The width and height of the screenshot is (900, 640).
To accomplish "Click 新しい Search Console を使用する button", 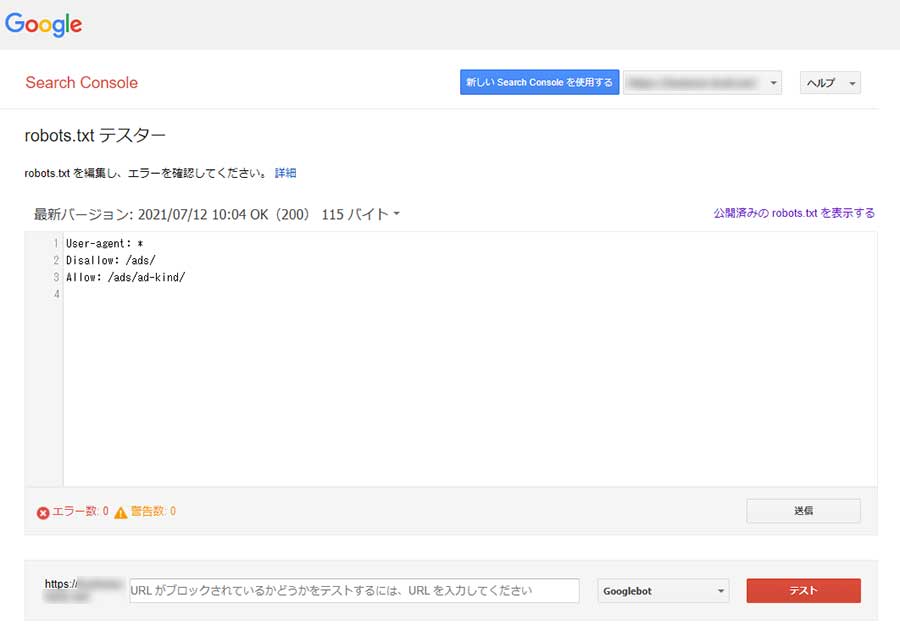I will click(x=539, y=83).
